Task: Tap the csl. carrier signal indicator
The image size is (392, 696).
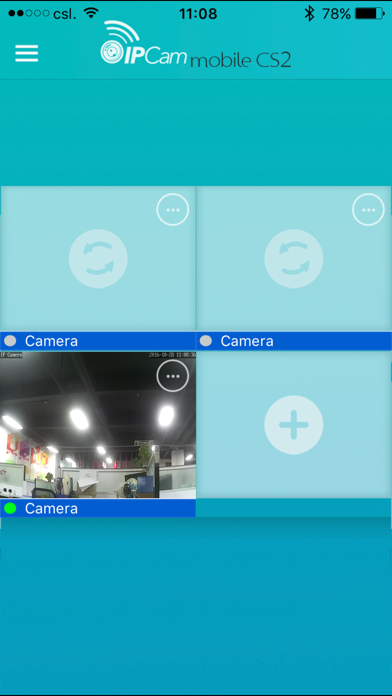Action: pyautogui.click(x=42, y=14)
